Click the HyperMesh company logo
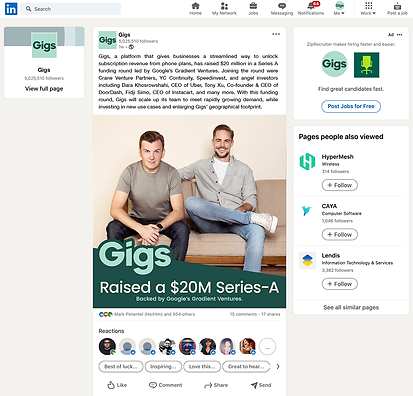This screenshot has width=413, height=396. click(307, 162)
